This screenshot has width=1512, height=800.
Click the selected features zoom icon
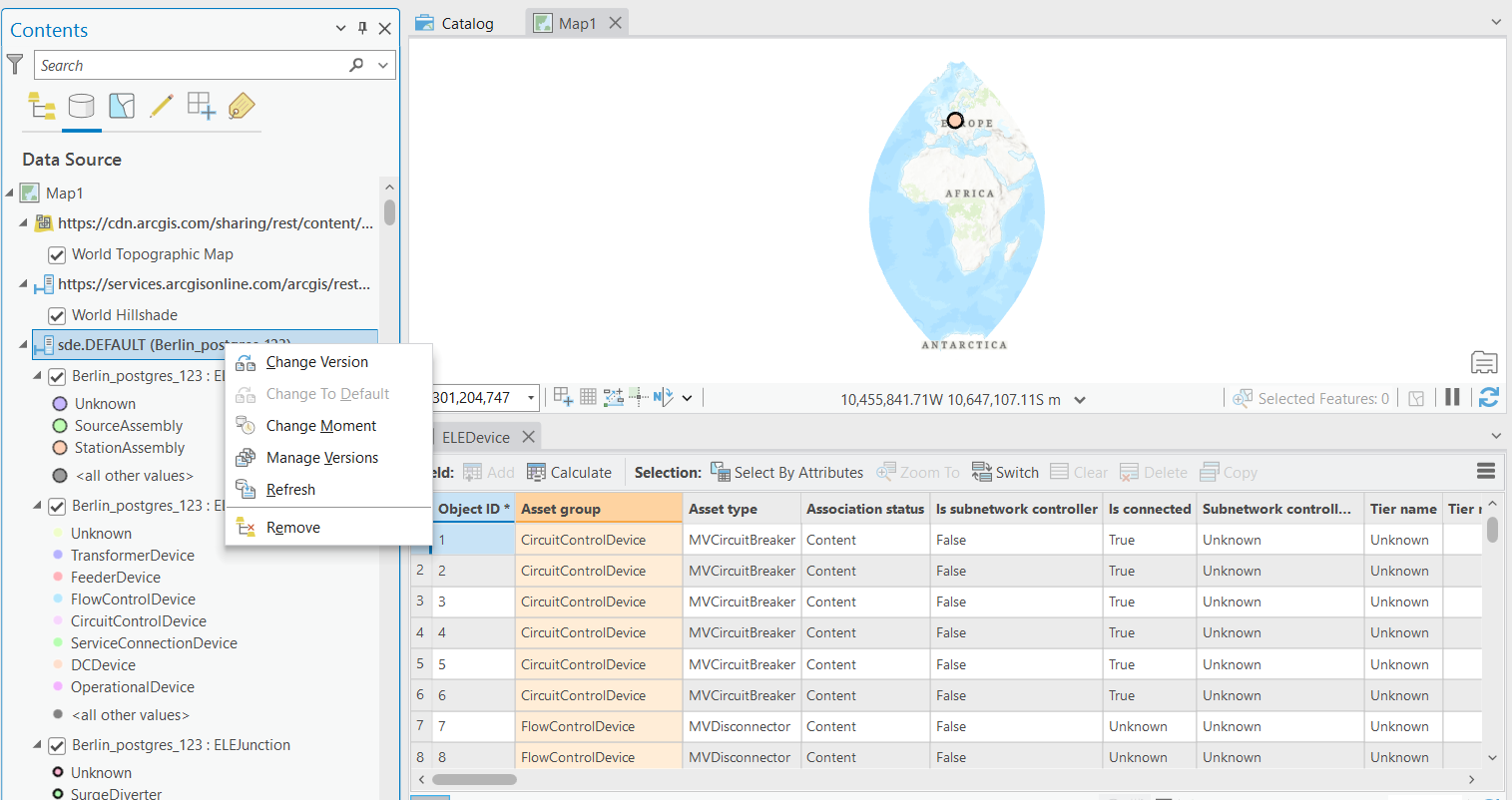[1243, 398]
